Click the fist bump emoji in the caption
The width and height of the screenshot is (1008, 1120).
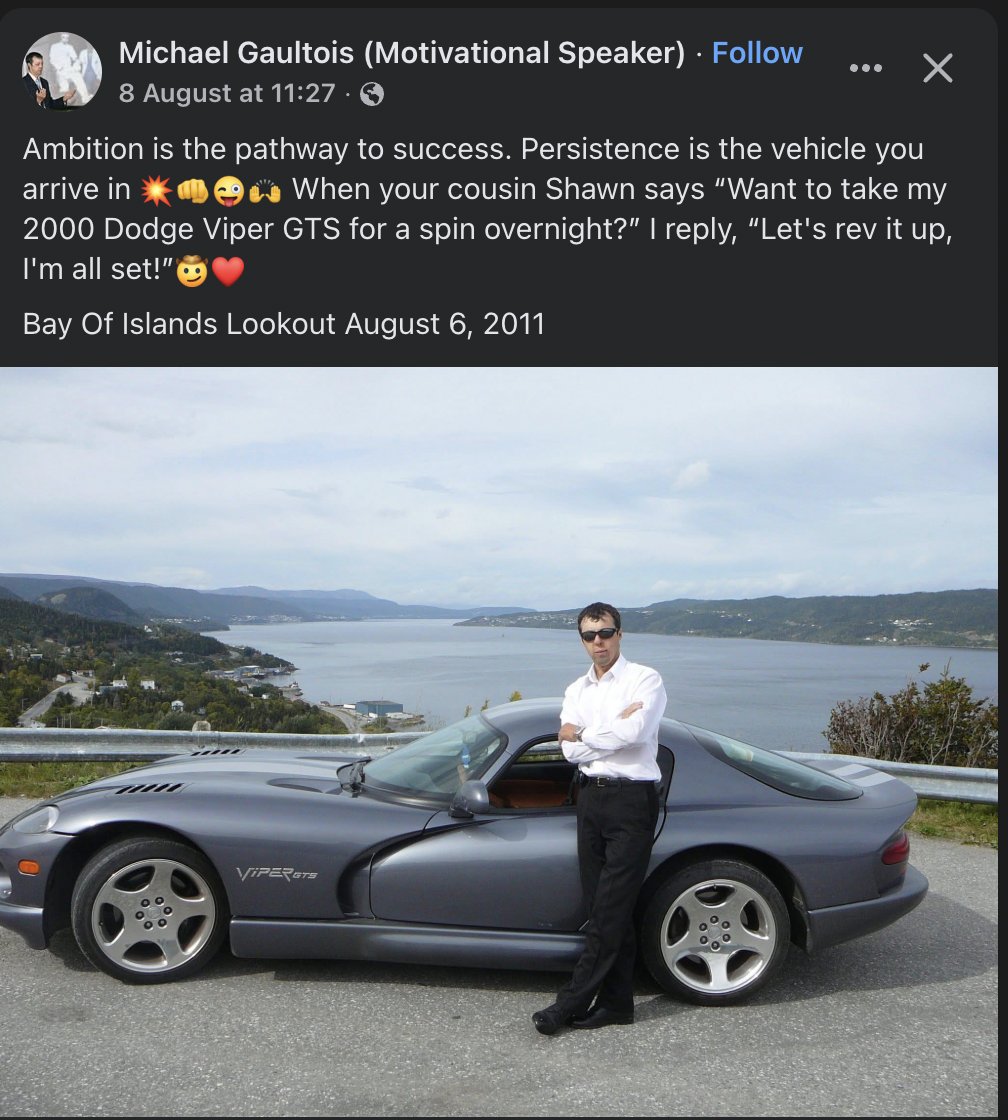coord(192,190)
